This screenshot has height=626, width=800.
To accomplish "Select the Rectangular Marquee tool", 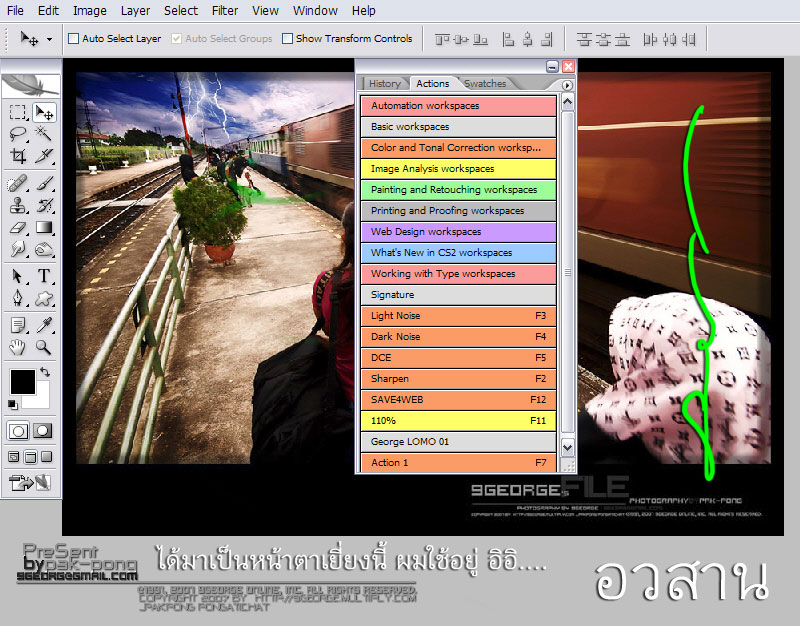I will pos(18,112).
